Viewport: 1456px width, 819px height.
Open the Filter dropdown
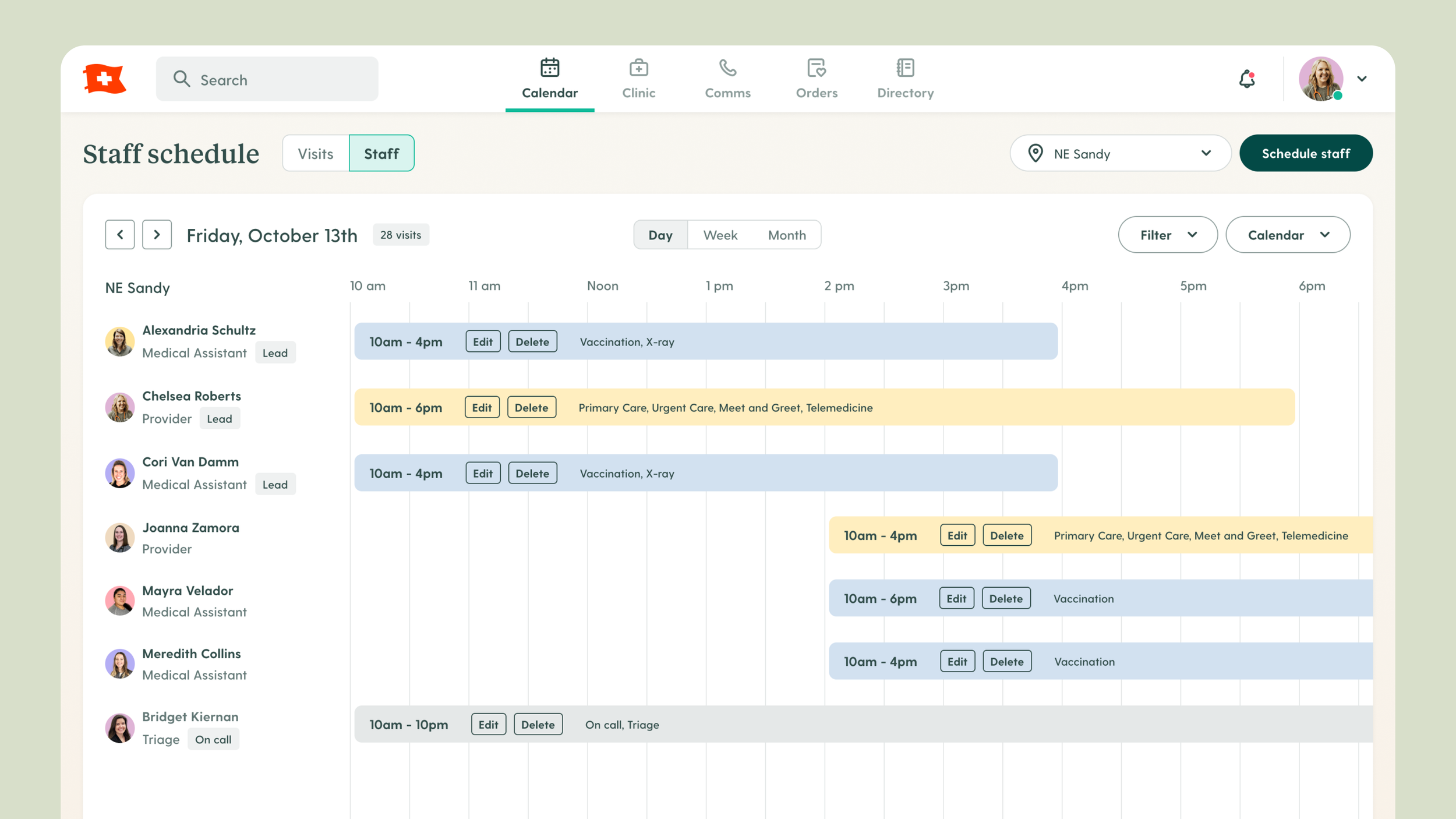click(x=1168, y=235)
